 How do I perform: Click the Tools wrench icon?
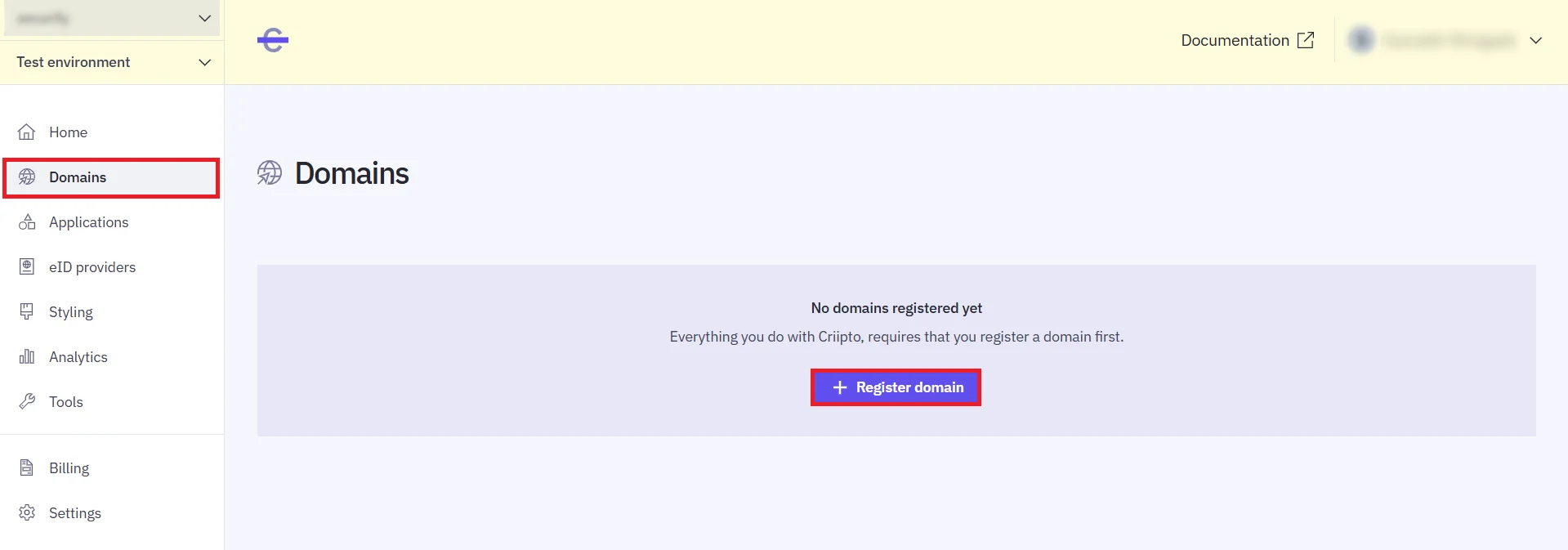click(27, 401)
